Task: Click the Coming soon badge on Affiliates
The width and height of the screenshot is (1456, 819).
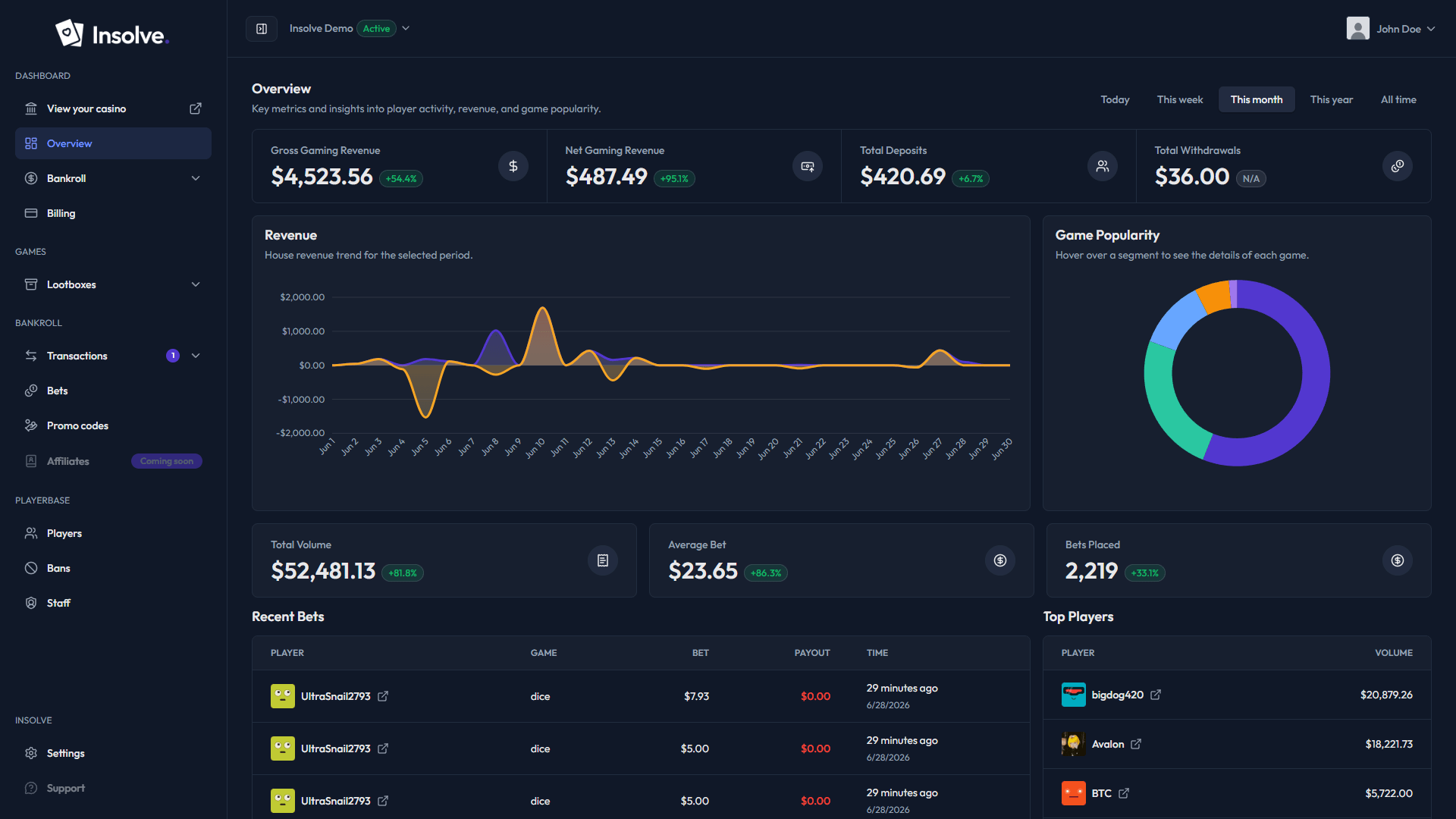Action: tap(167, 461)
